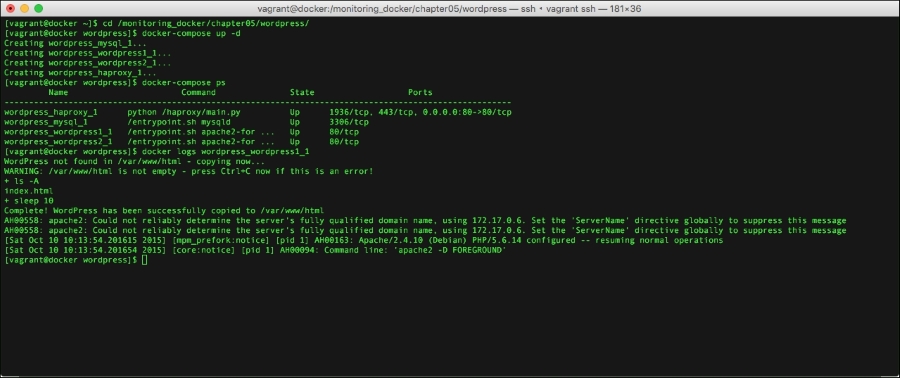Click the 'Ports' column header

pos(420,92)
